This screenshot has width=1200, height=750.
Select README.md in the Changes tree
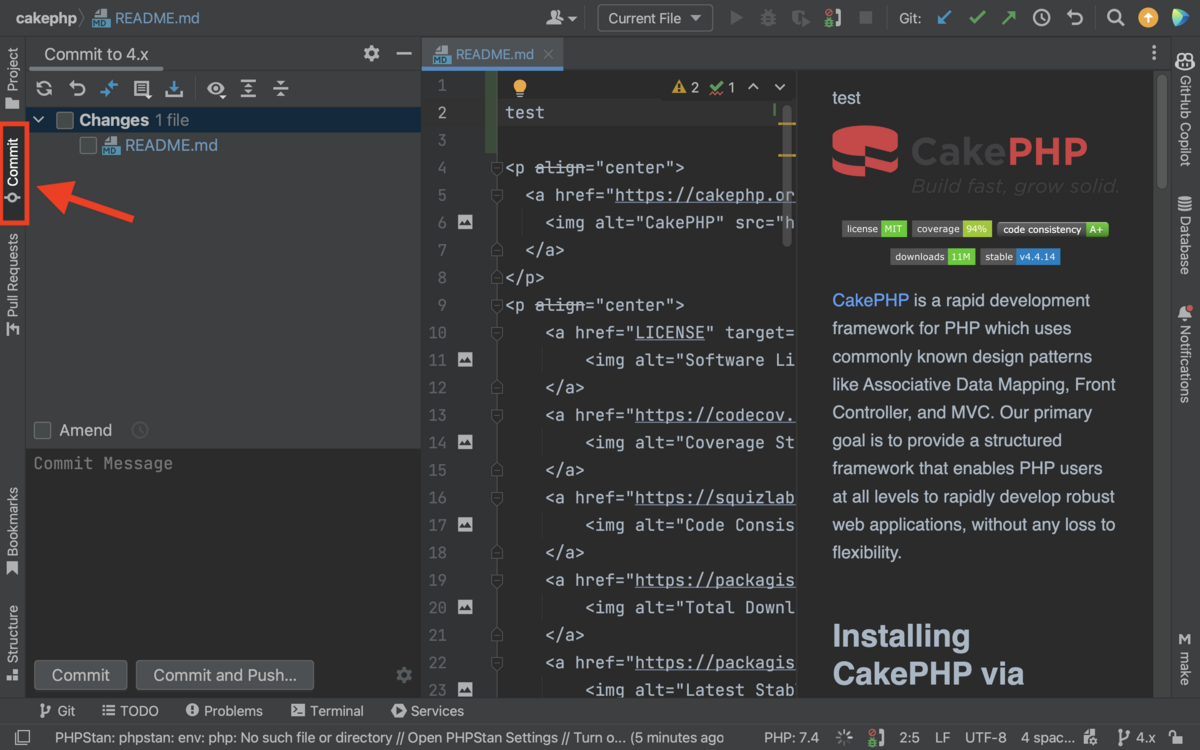pos(171,146)
